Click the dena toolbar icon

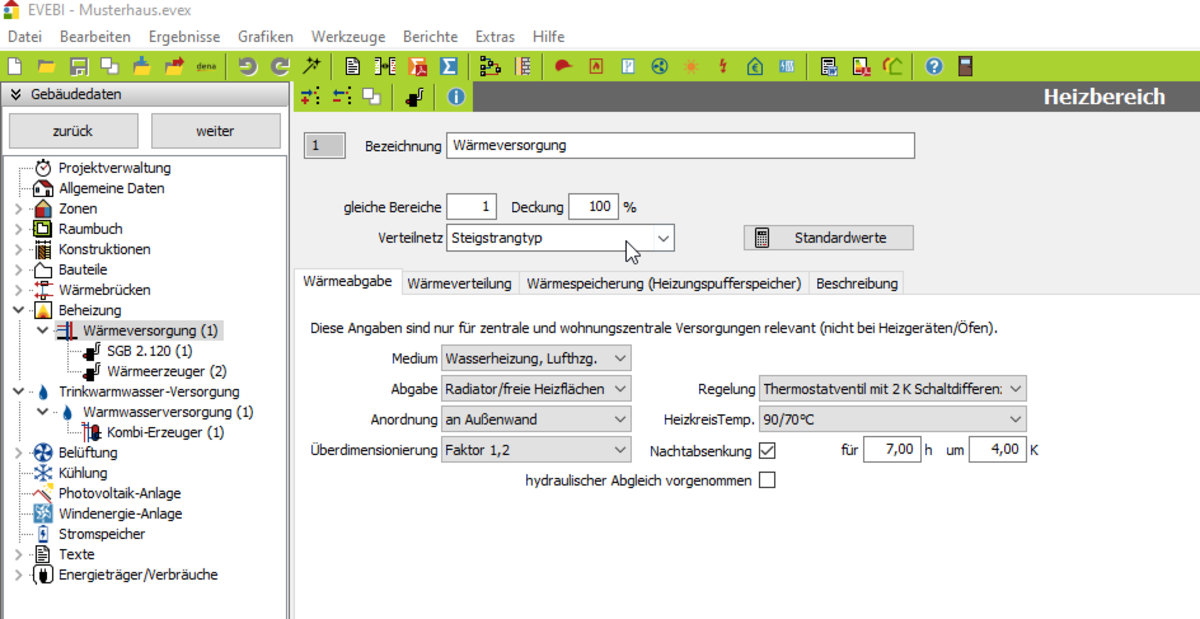click(x=207, y=67)
